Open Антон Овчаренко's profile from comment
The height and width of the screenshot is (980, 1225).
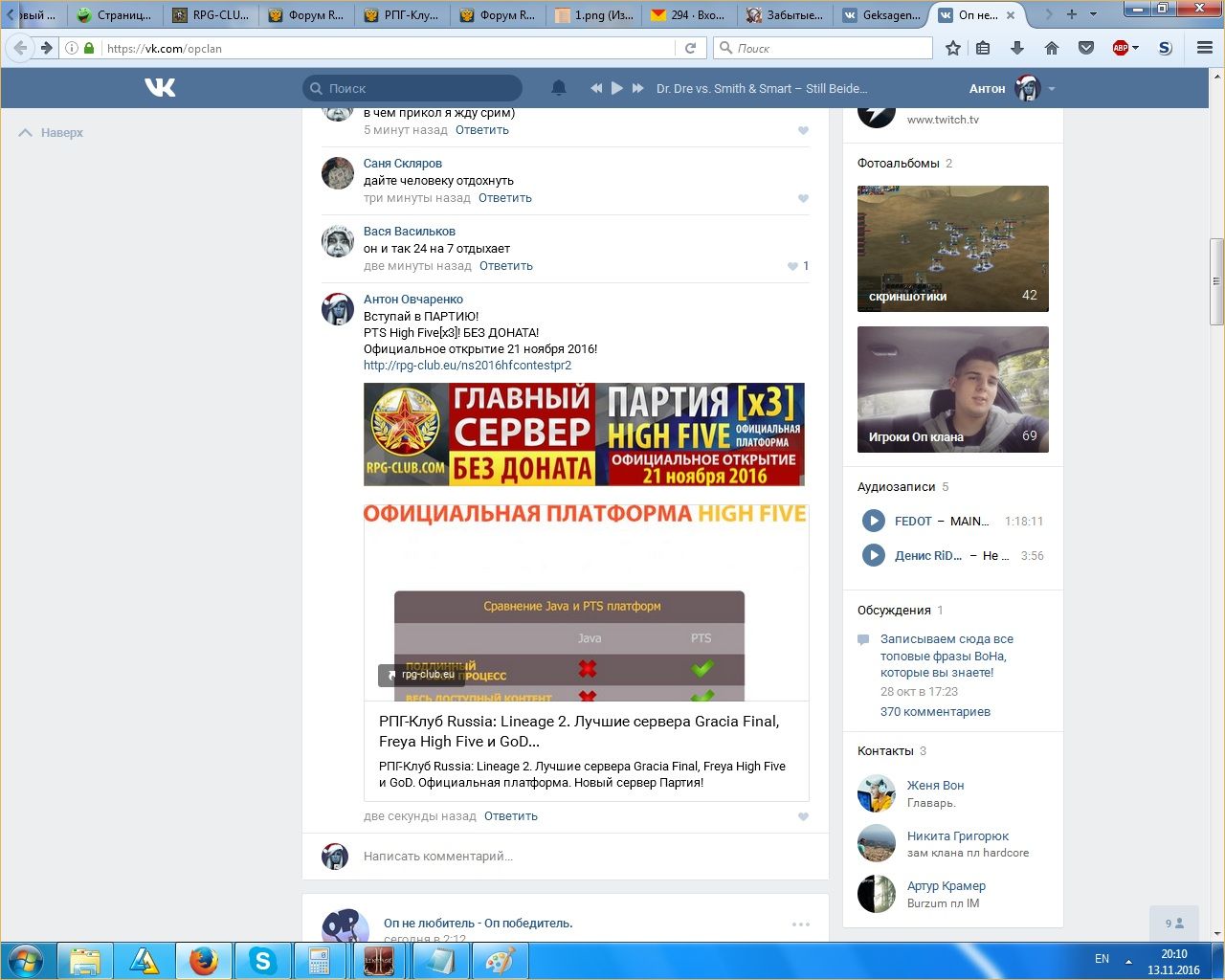tap(413, 300)
